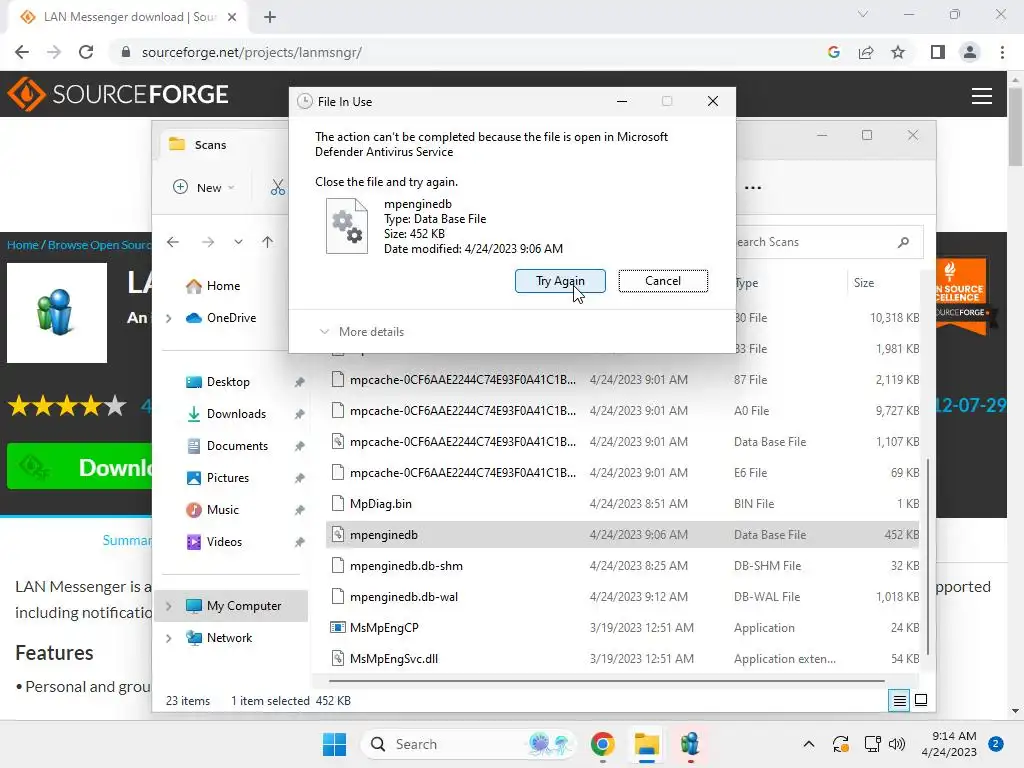Click Home breadcrumb link on SourceForge

pos(23,245)
